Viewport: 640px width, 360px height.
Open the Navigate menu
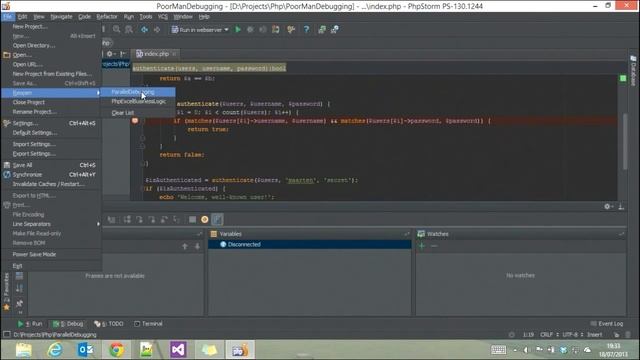click(x=61, y=17)
